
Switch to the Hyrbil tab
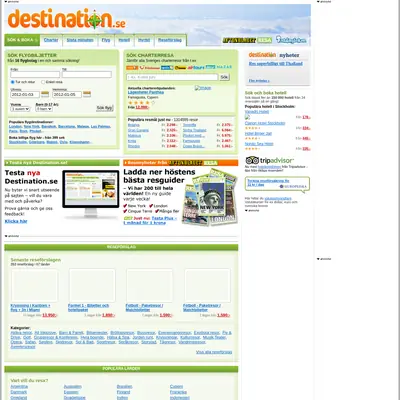144,40
